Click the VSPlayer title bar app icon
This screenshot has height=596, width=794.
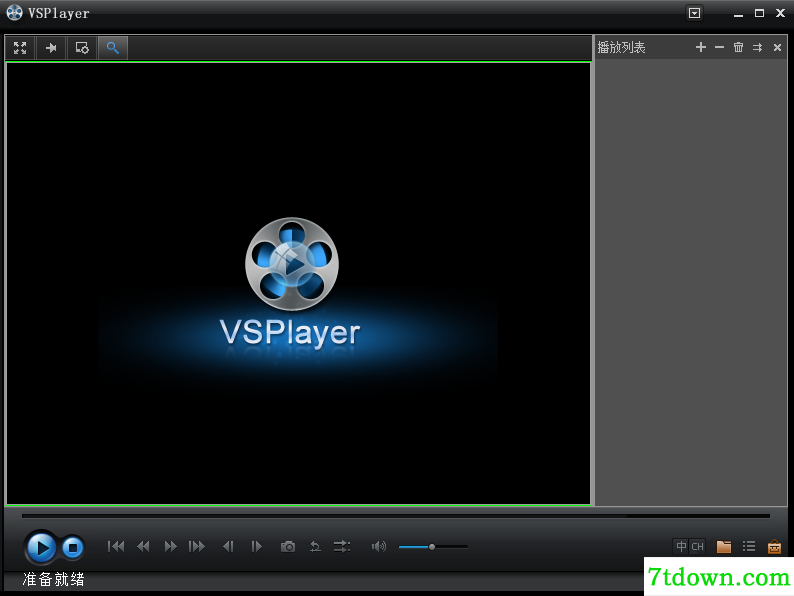click(14, 13)
